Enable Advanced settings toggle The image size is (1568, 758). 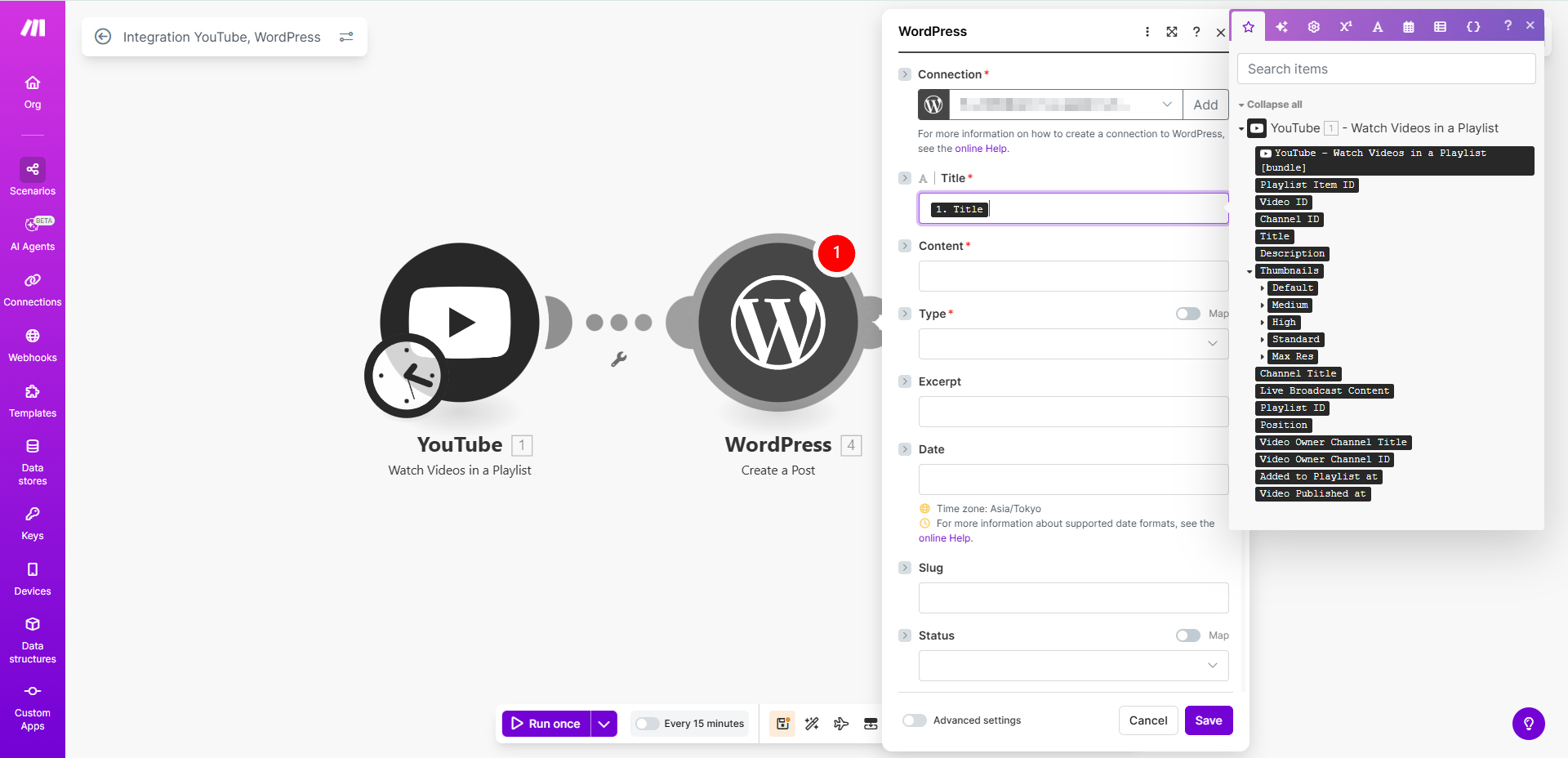(x=915, y=720)
